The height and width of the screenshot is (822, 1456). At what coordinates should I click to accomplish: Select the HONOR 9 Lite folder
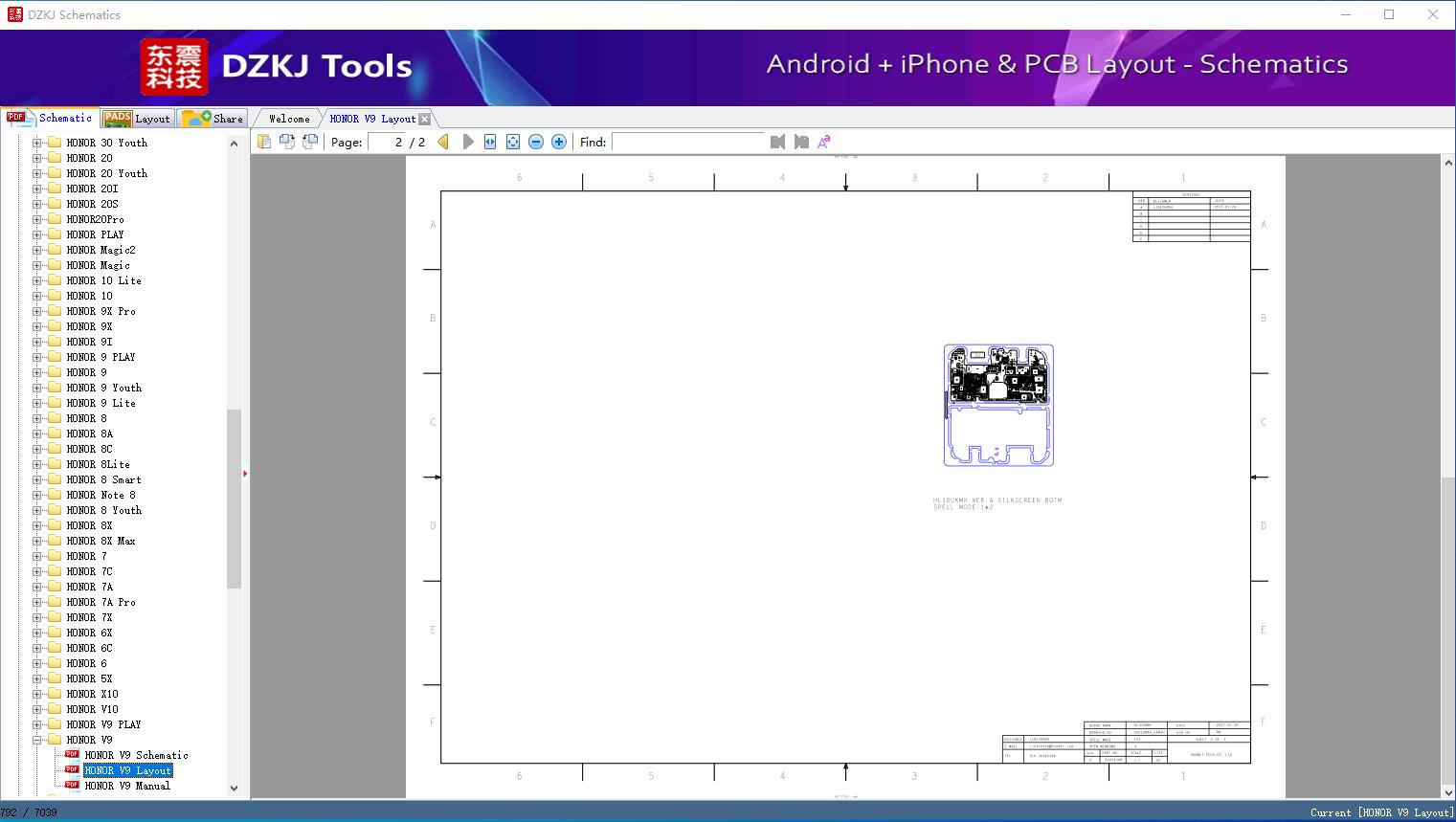tap(101, 403)
